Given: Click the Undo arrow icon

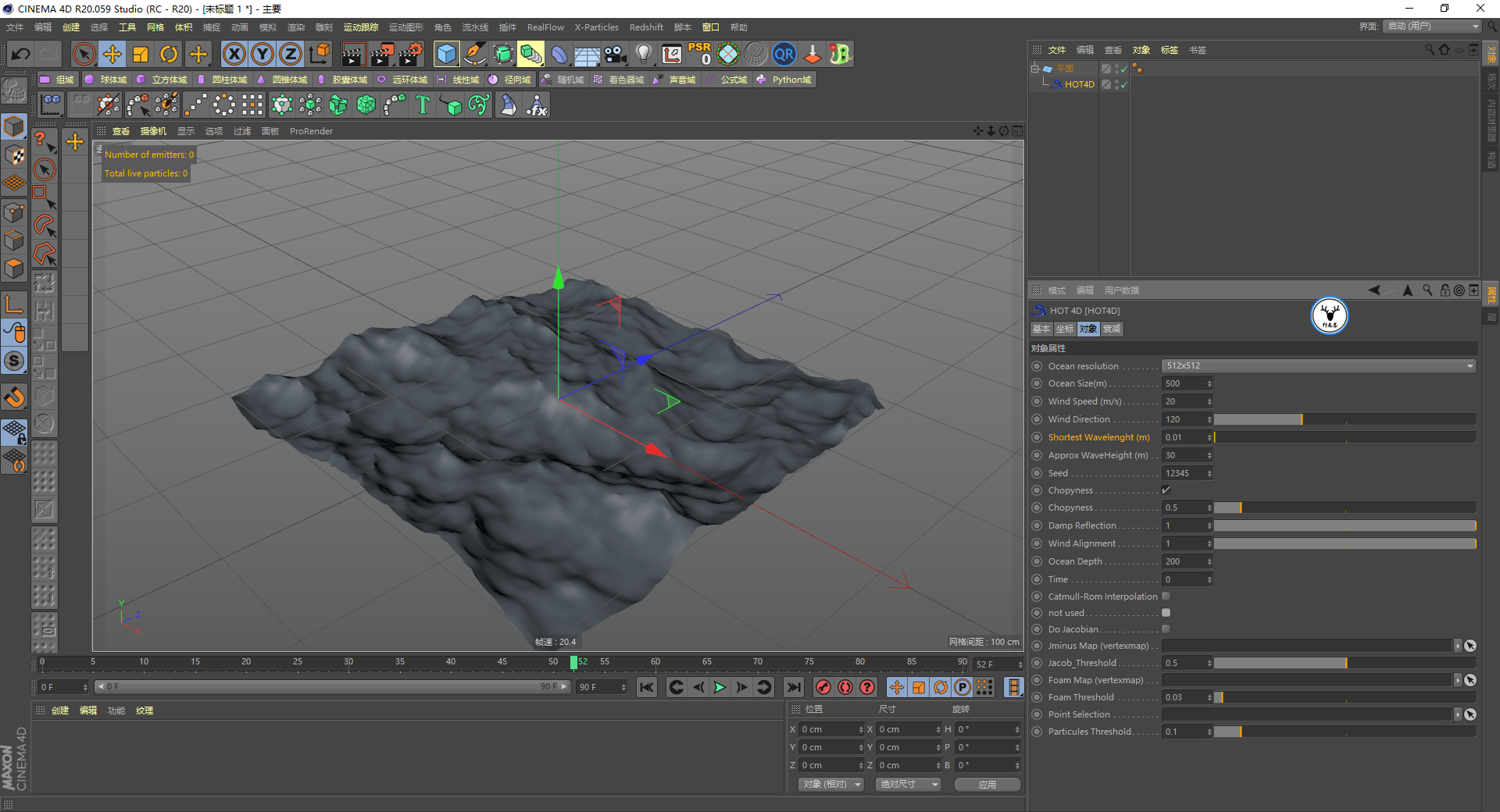Looking at the screenshot, I should point(21,54).
